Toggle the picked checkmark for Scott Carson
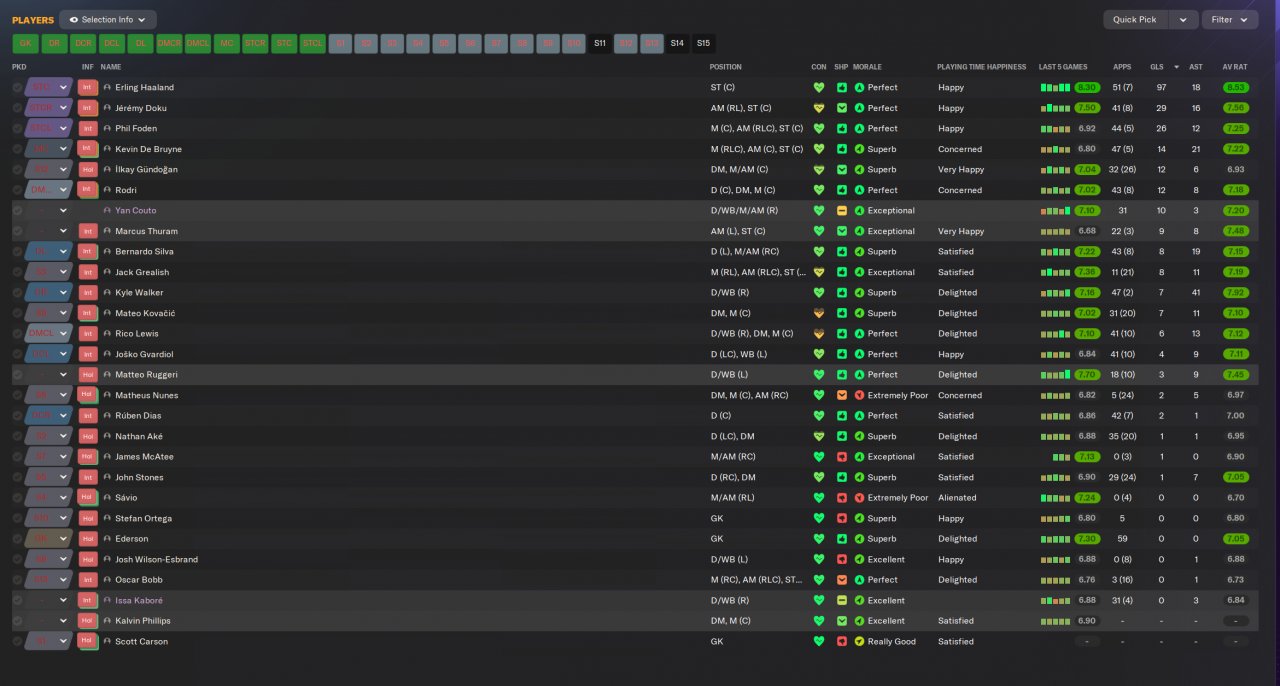 pos(17,641)
